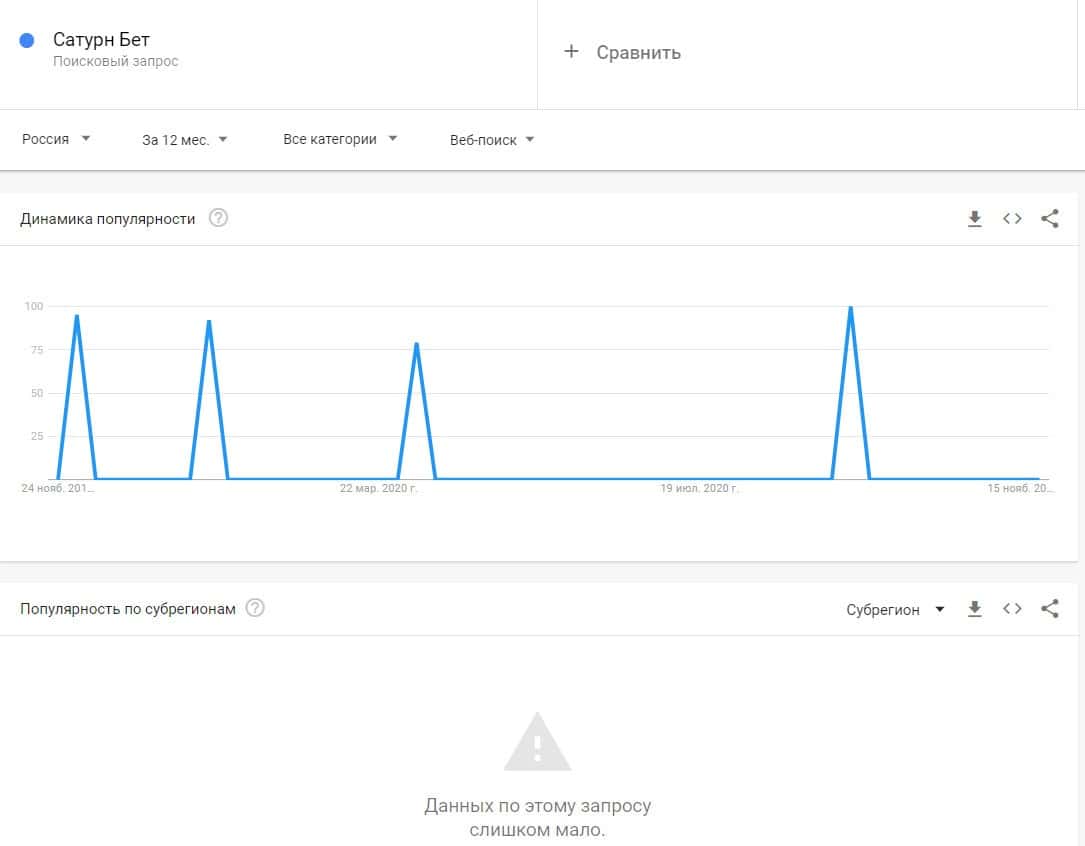Share the Динамика популярности chart
Screen dimensions: 1085x846
tap(1050, 219)
